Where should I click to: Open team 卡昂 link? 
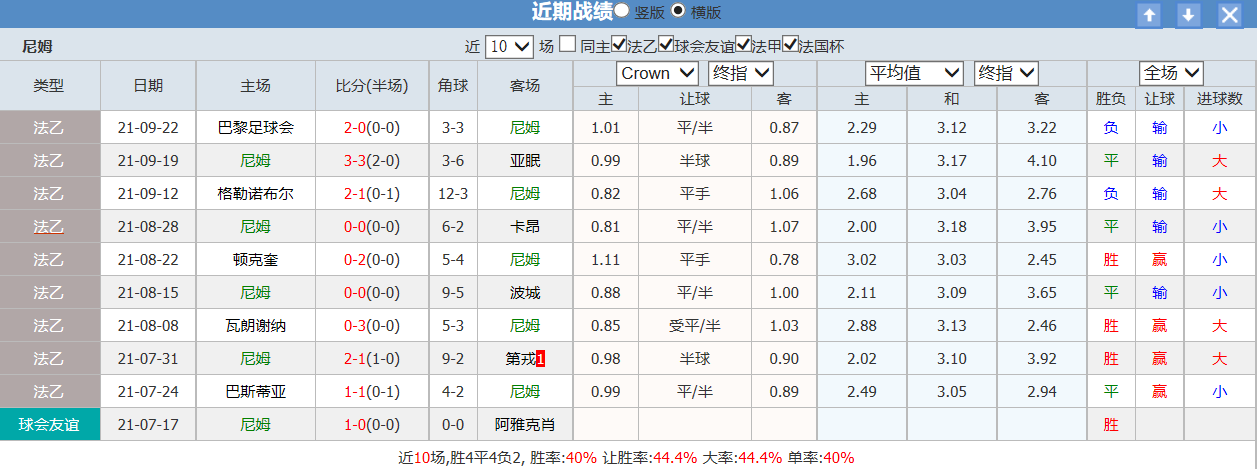(525, 227)
